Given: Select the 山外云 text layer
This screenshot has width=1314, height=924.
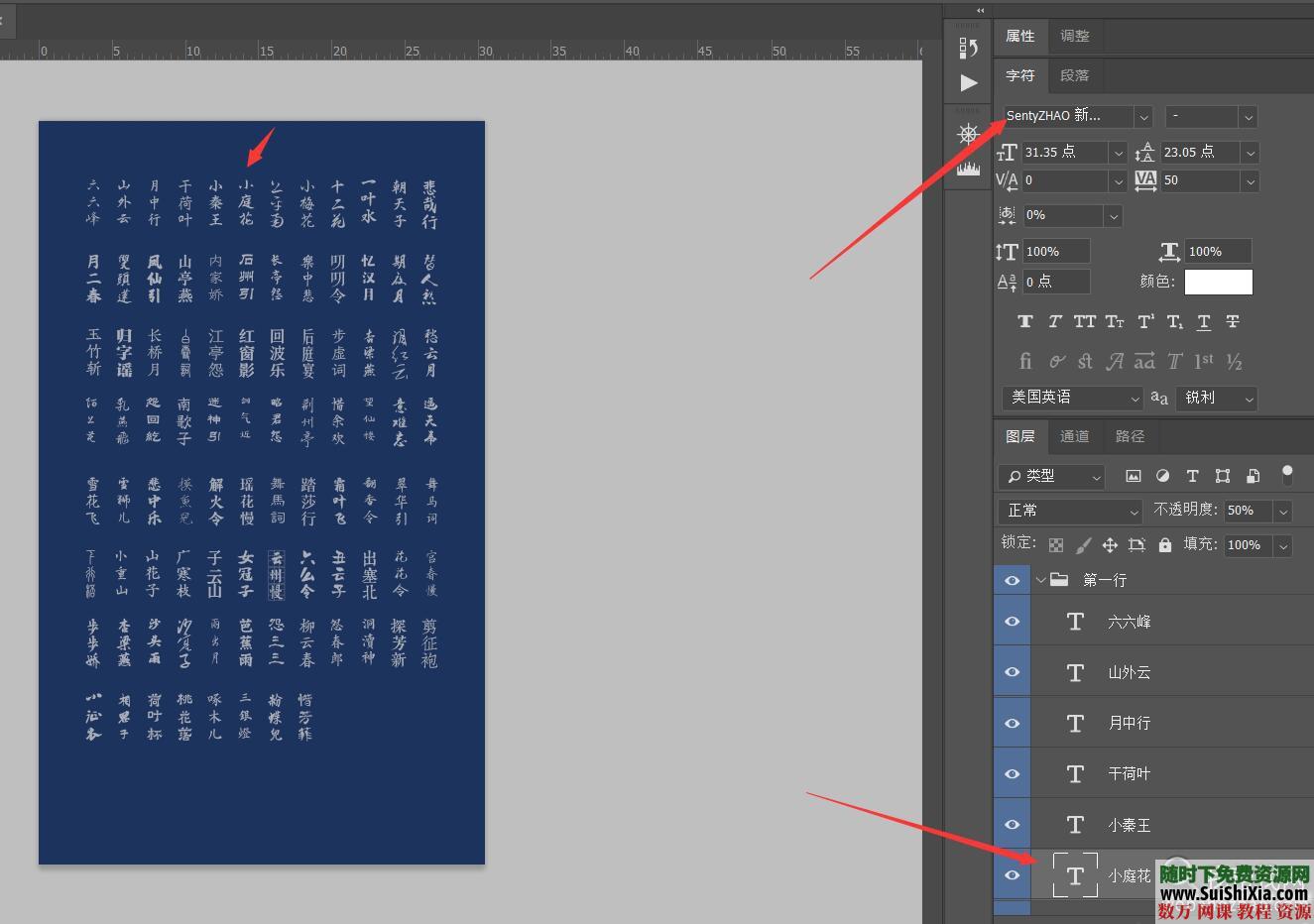Looking at the screenshot, I should tap(1130, 672).
